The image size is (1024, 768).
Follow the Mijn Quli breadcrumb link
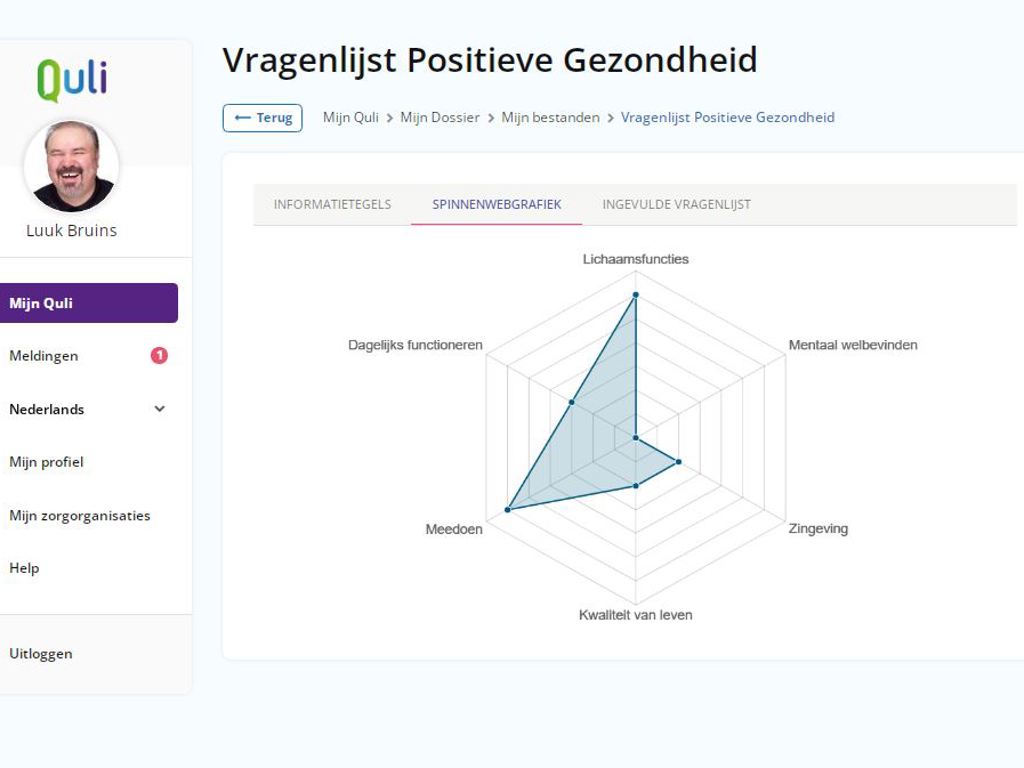350,117
